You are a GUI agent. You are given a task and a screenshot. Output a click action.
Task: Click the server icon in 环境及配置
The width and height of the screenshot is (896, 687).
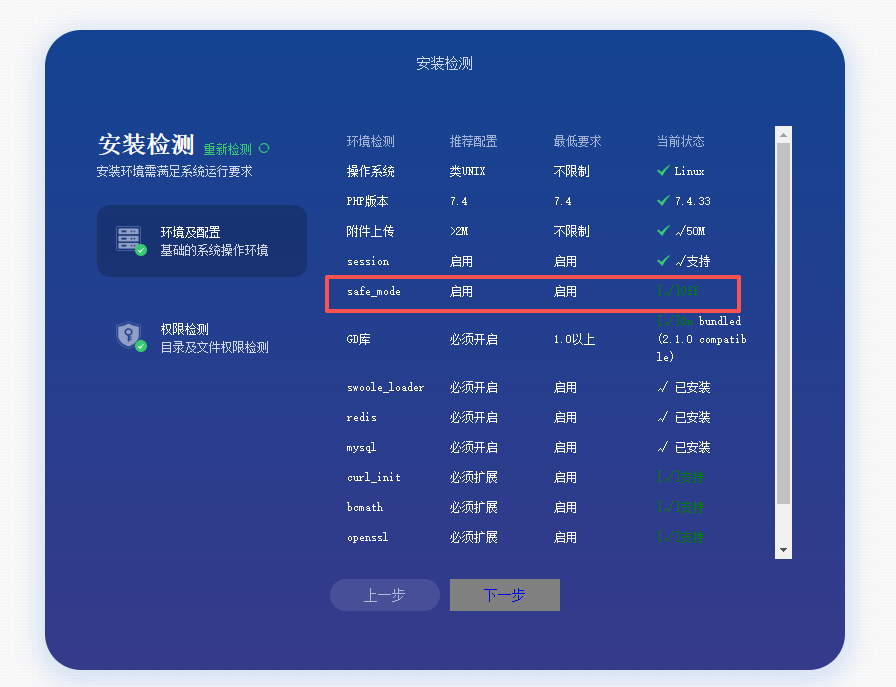click(130, 239)
